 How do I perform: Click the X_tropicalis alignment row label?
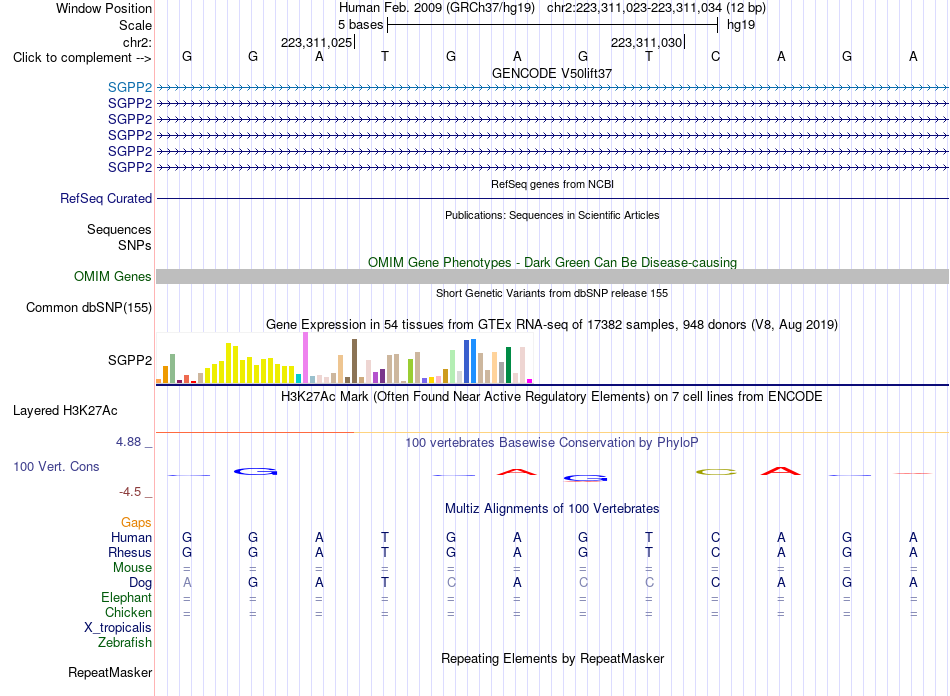118,628
